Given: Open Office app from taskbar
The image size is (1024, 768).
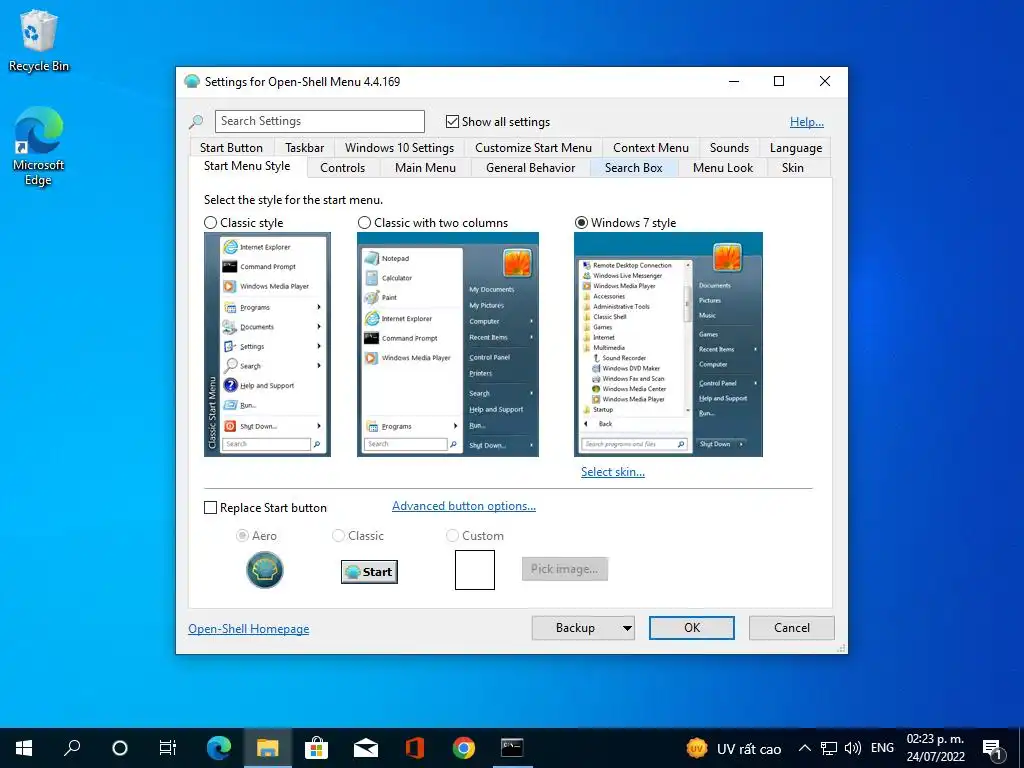Looking at the screenshot, I should [x=414, y=748].
